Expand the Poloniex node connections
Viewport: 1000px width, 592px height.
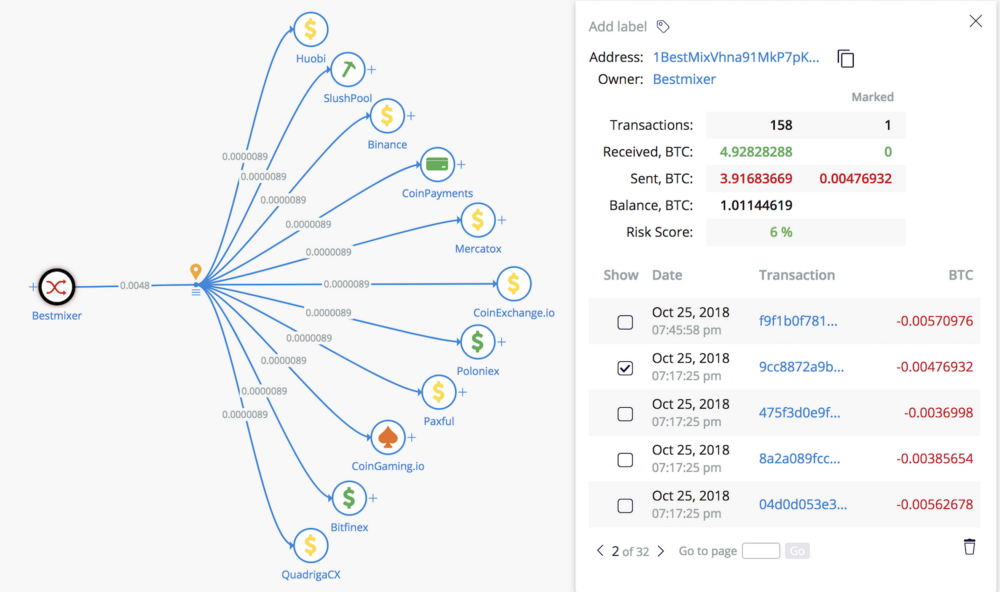(502, 342)
